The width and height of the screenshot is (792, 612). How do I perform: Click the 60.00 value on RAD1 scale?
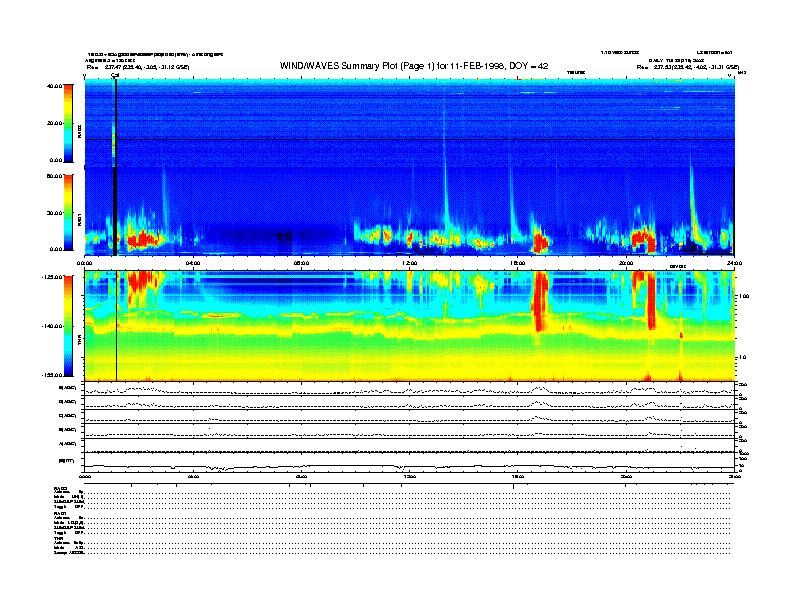(54, 176)
